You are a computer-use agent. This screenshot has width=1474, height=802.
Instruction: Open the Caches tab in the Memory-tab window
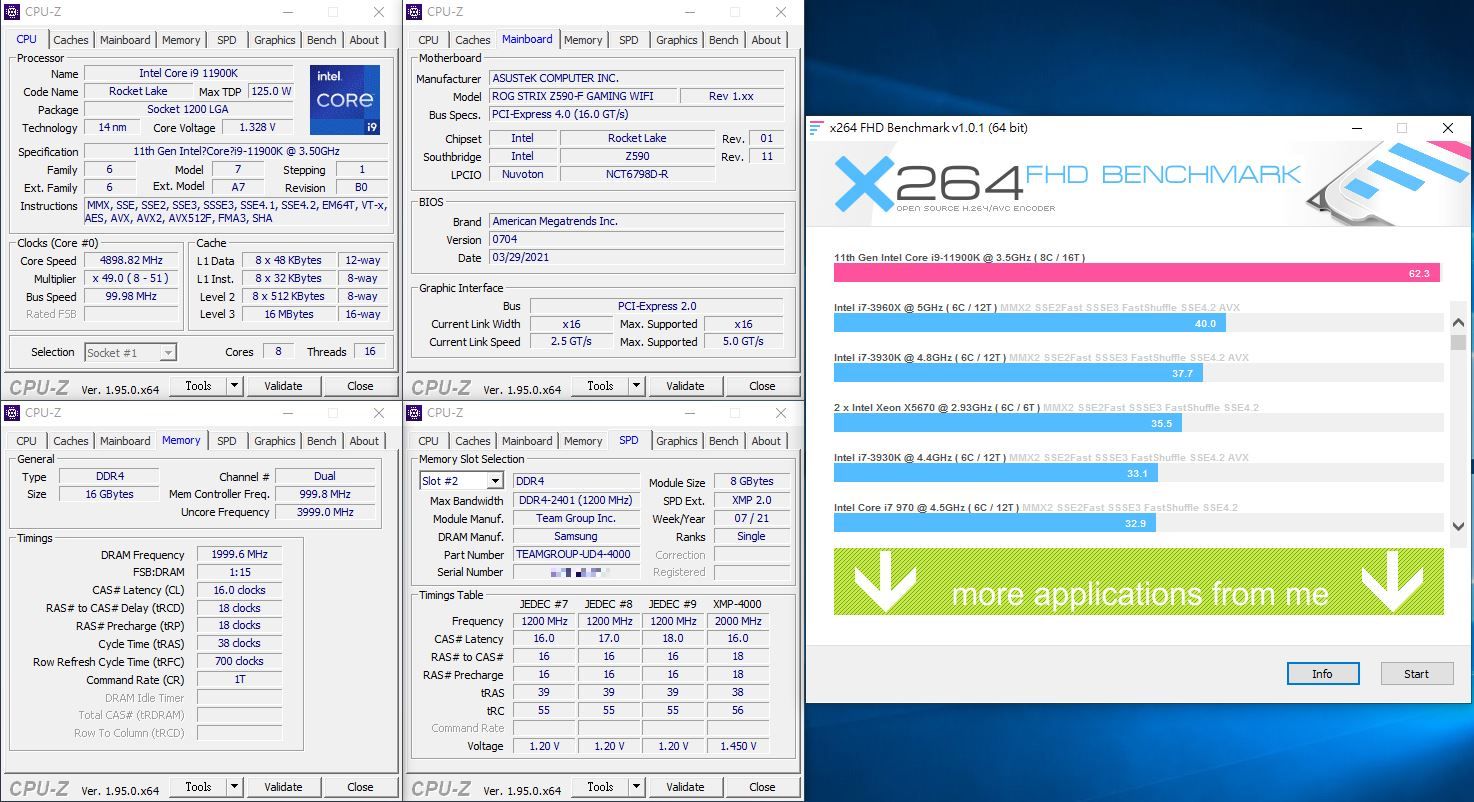71,441
